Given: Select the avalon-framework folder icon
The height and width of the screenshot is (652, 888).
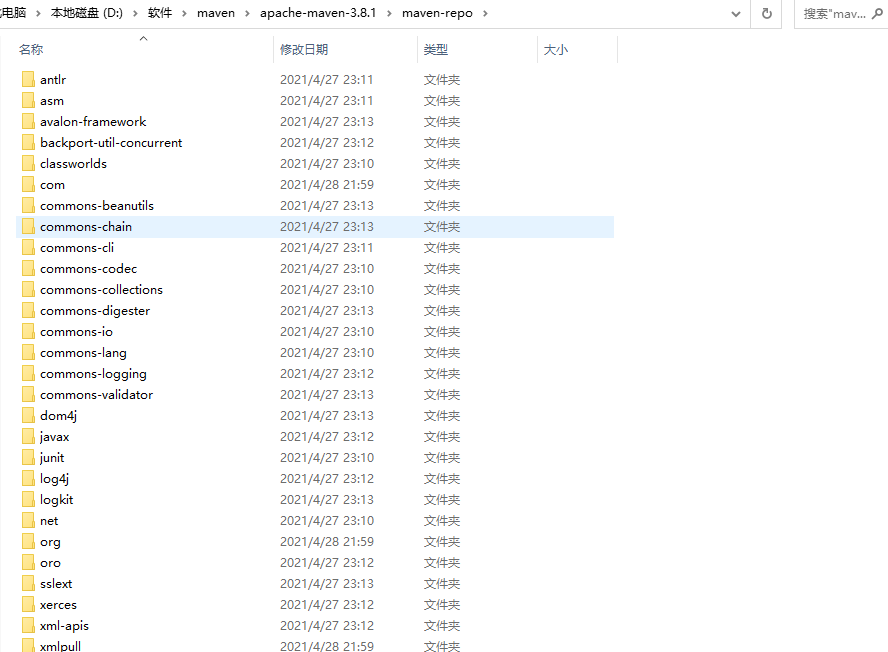Looking at the screenshot, I should [28, 121].
